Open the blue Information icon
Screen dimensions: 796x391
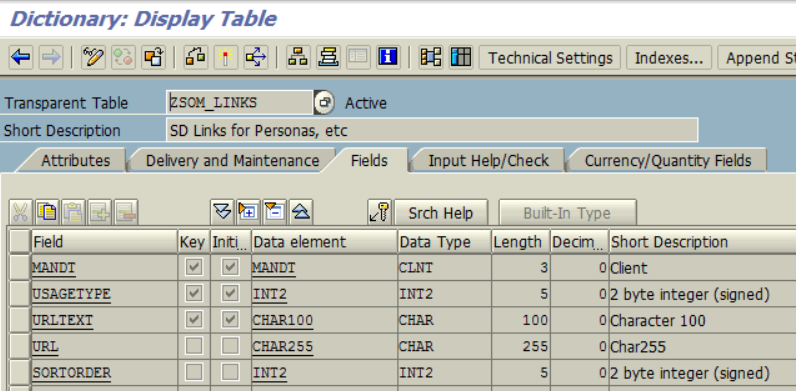(388, 57)
